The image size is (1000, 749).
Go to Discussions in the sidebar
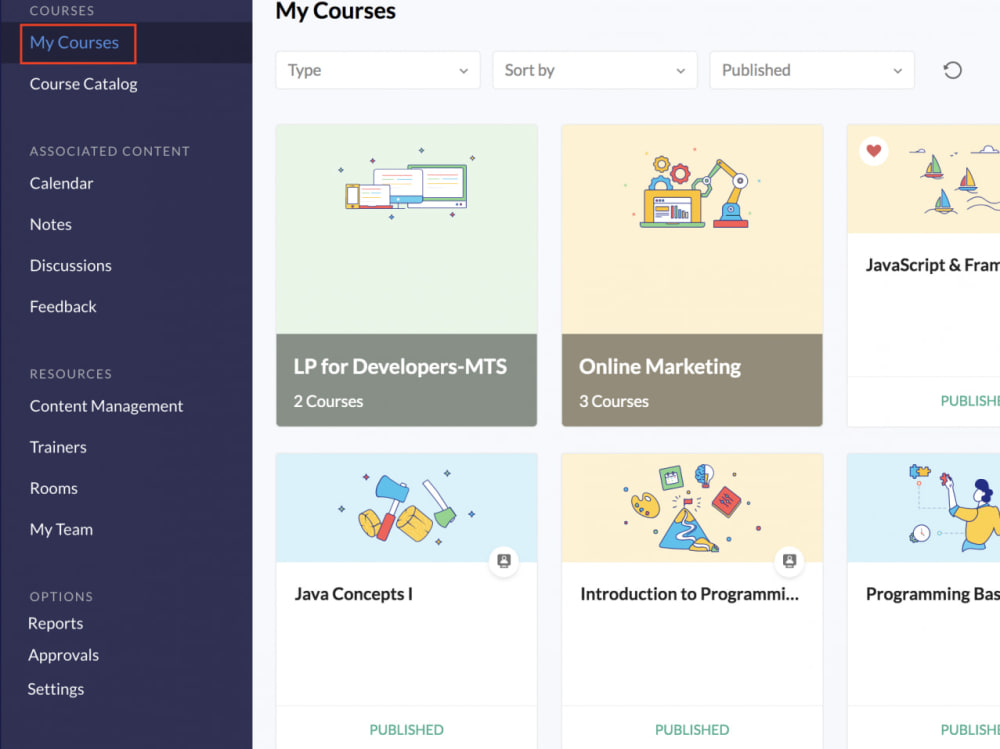pyautogui.click(x=70, y=265)
